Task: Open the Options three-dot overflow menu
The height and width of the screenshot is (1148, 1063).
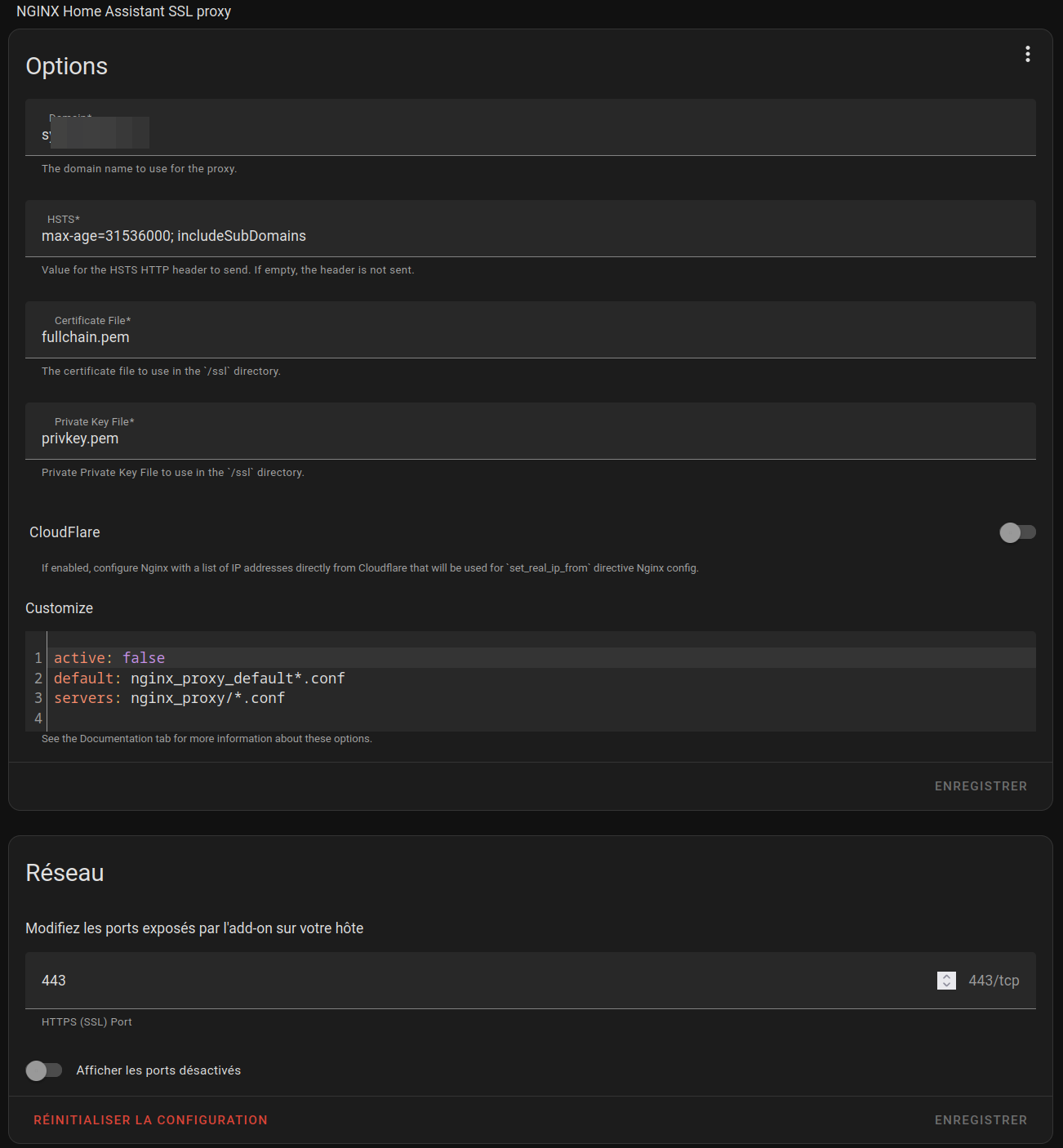Action: click(1027, 54)
